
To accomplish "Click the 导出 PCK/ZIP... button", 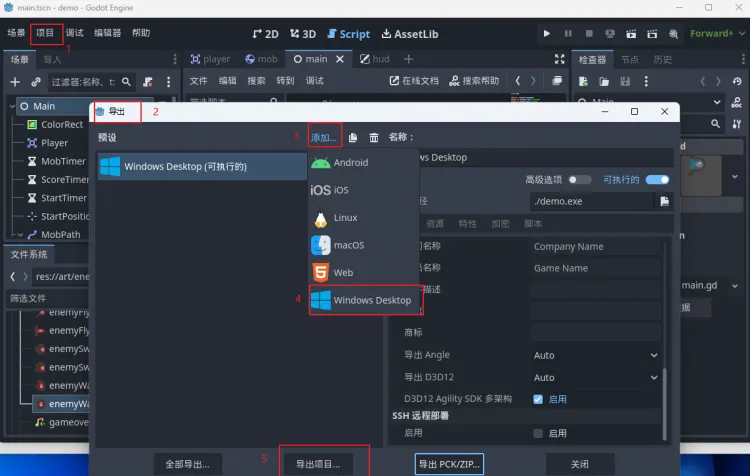I will [x=449, y=464].
